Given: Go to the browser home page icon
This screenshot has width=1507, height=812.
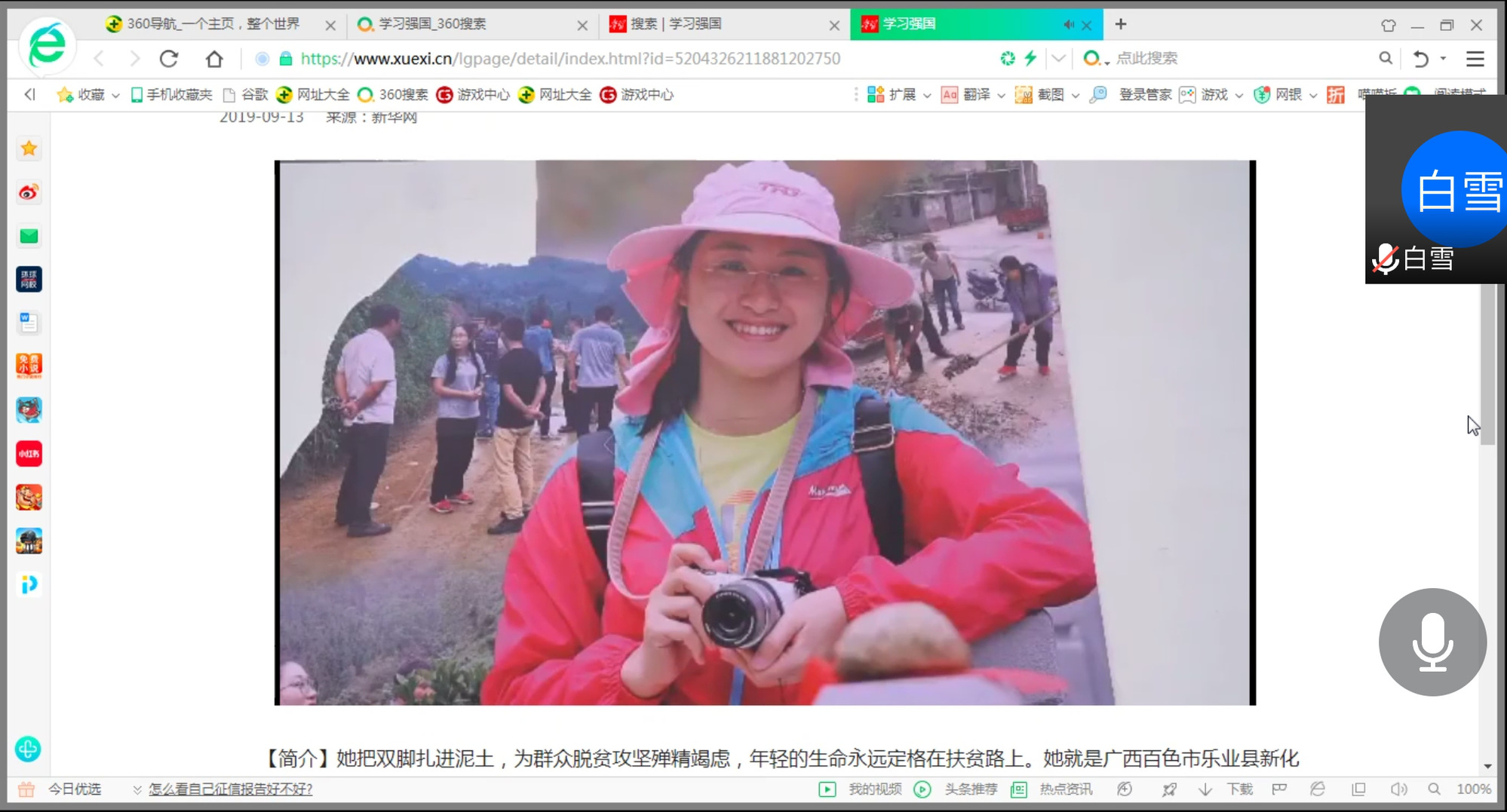Looking at the screenshot, I should point(214,59).
